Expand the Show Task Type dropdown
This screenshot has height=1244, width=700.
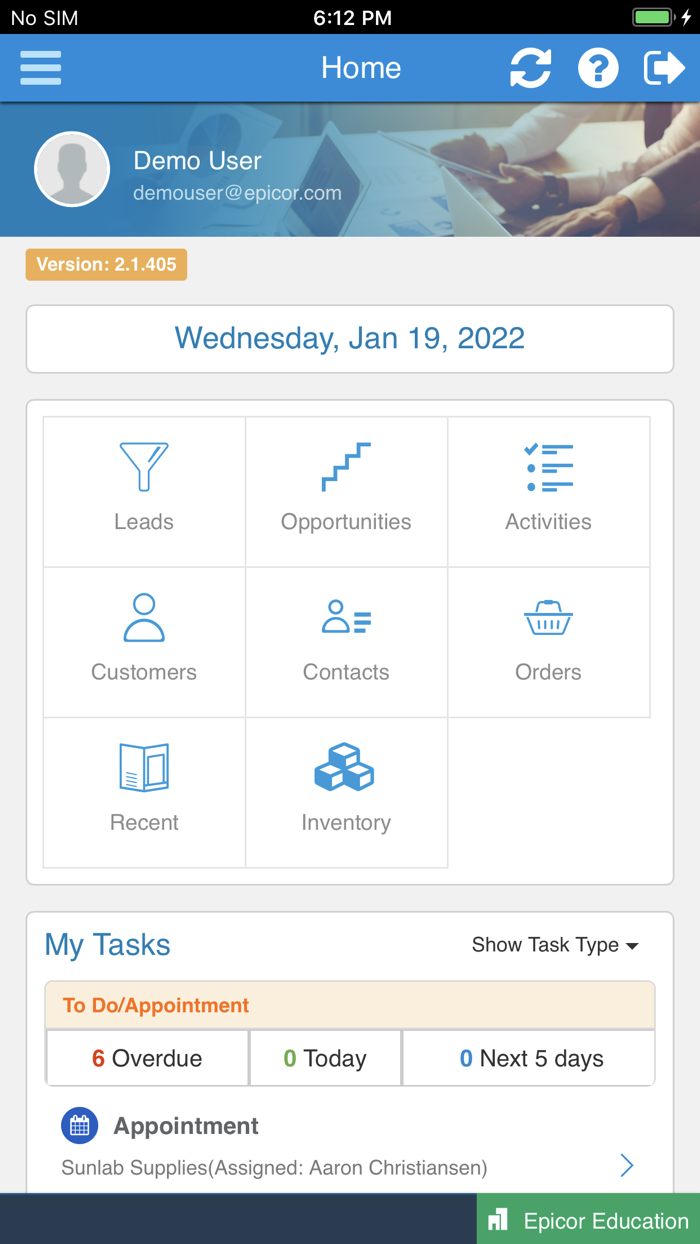pos(555,945)
